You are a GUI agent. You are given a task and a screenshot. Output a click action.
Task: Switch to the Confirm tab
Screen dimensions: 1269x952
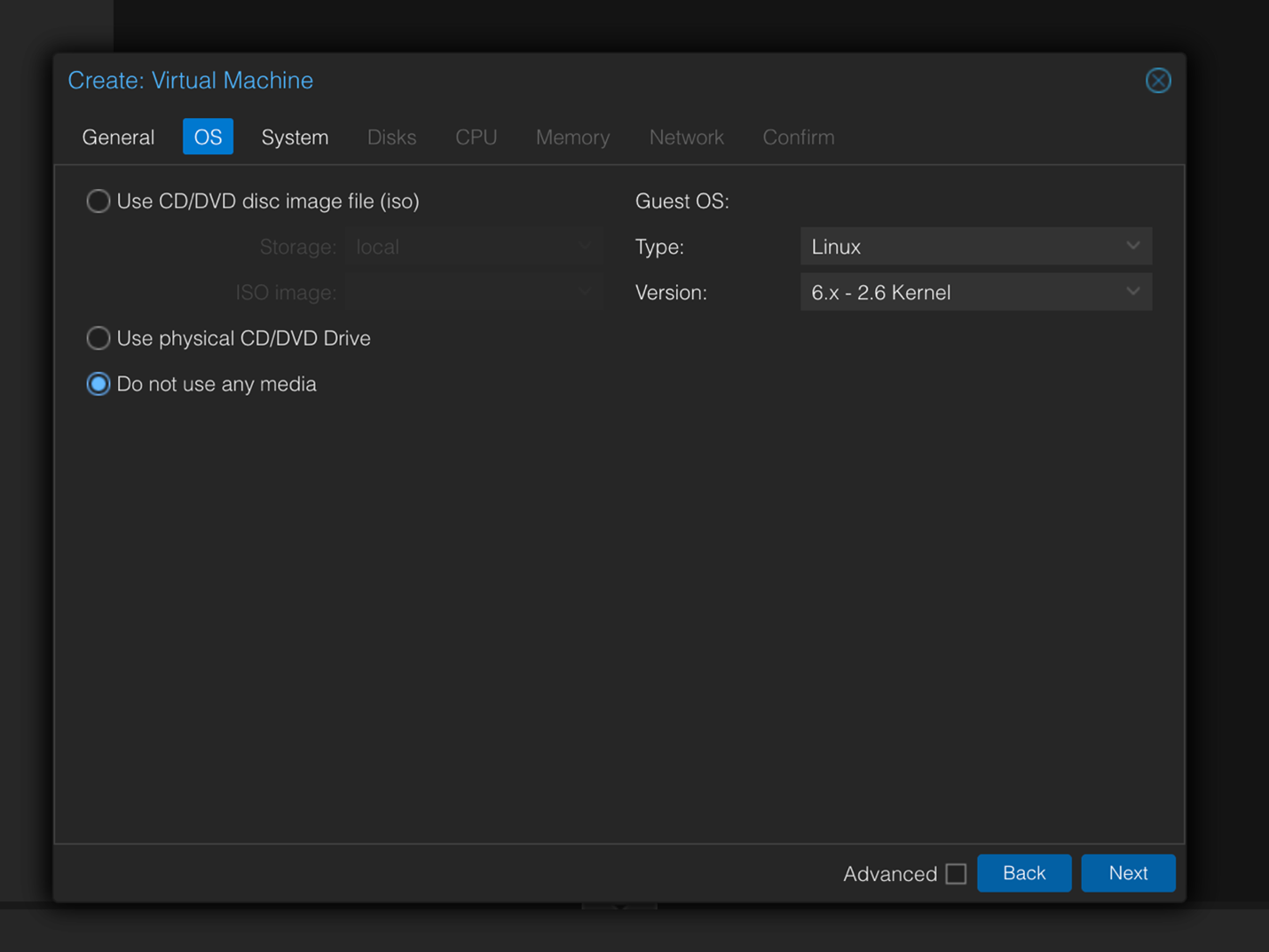pos(798,138)
